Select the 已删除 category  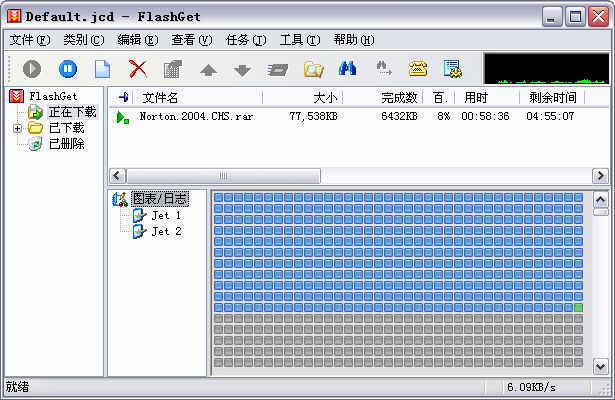pos(66,144)
